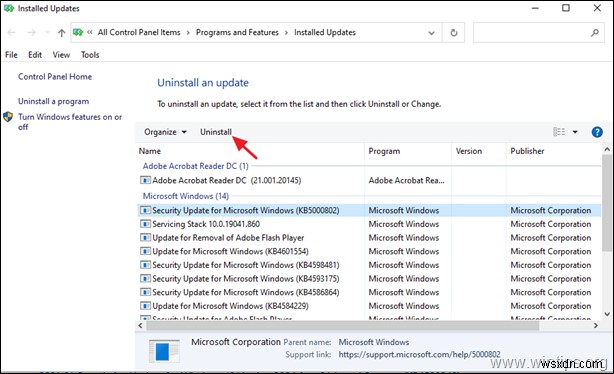
Task: Select Security Update KB5000802 row
Action: (x=369, y=210)
